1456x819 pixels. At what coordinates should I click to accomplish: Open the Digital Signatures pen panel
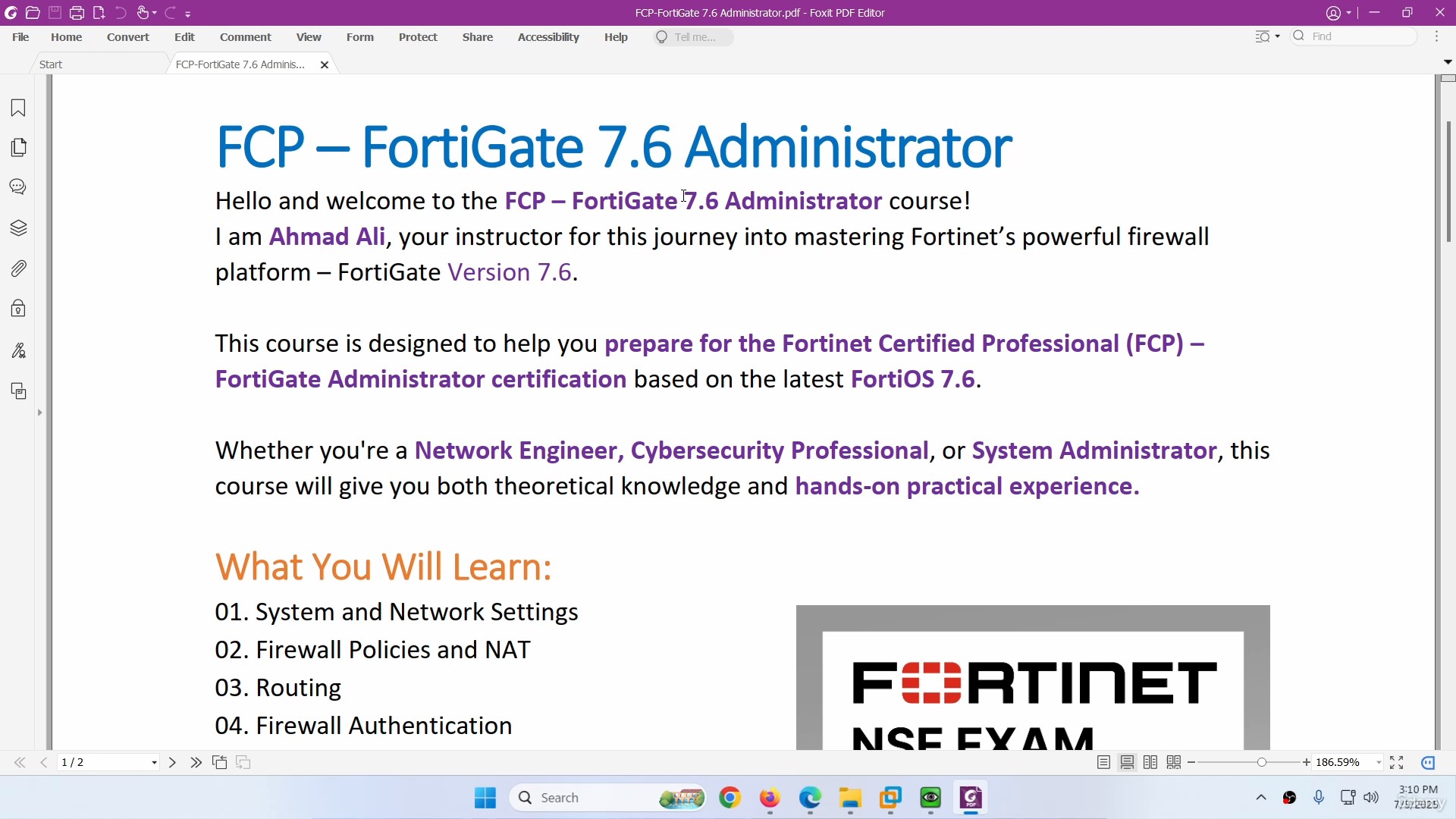point(18,350)
